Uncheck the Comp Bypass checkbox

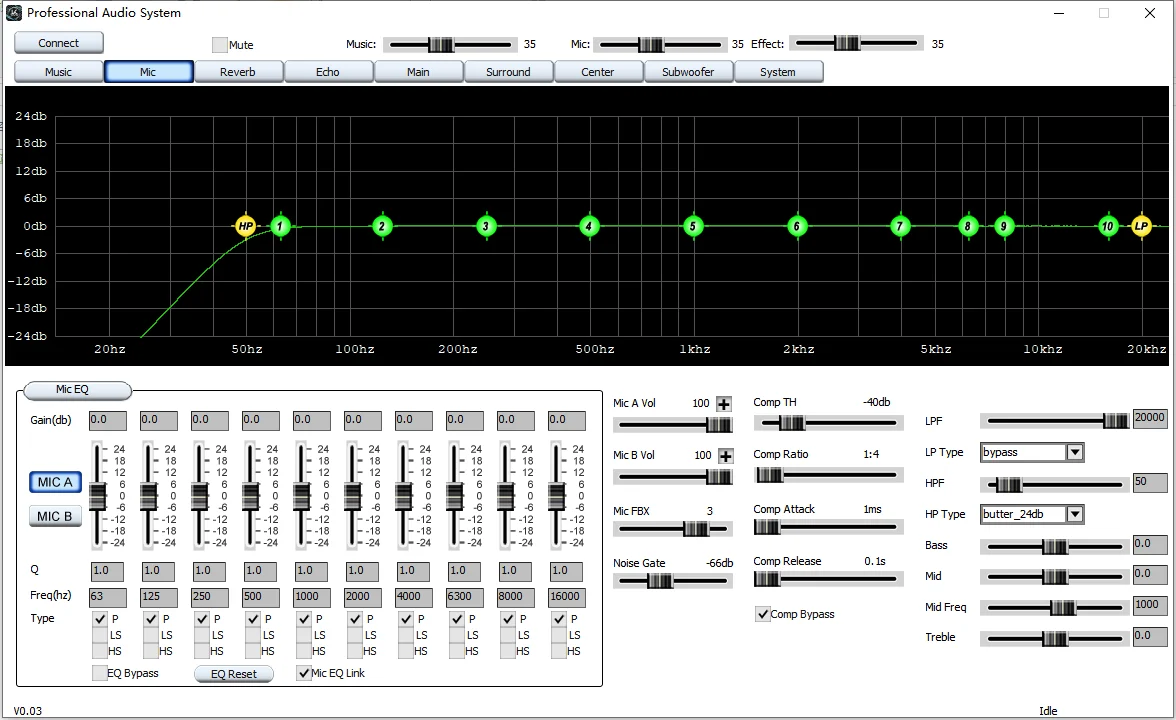(x=763, y=614)
